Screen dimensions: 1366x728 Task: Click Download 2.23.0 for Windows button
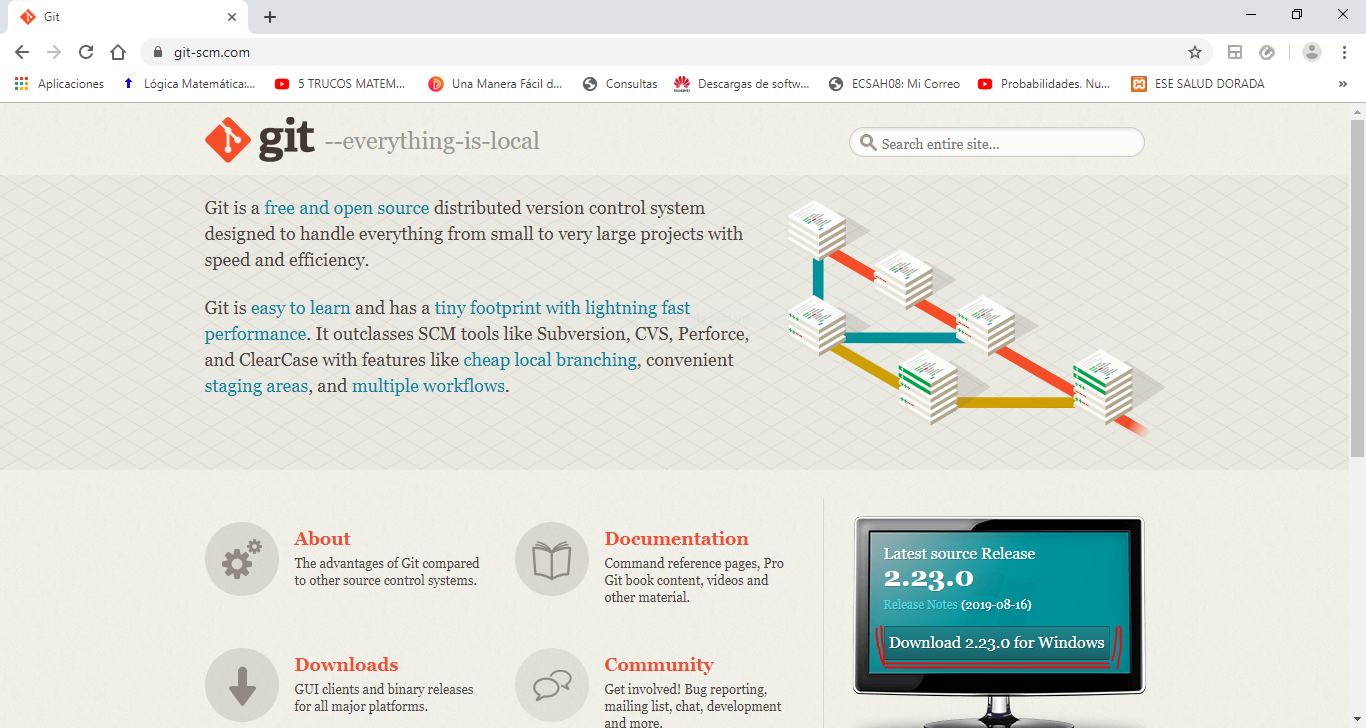tap(996, 643)
